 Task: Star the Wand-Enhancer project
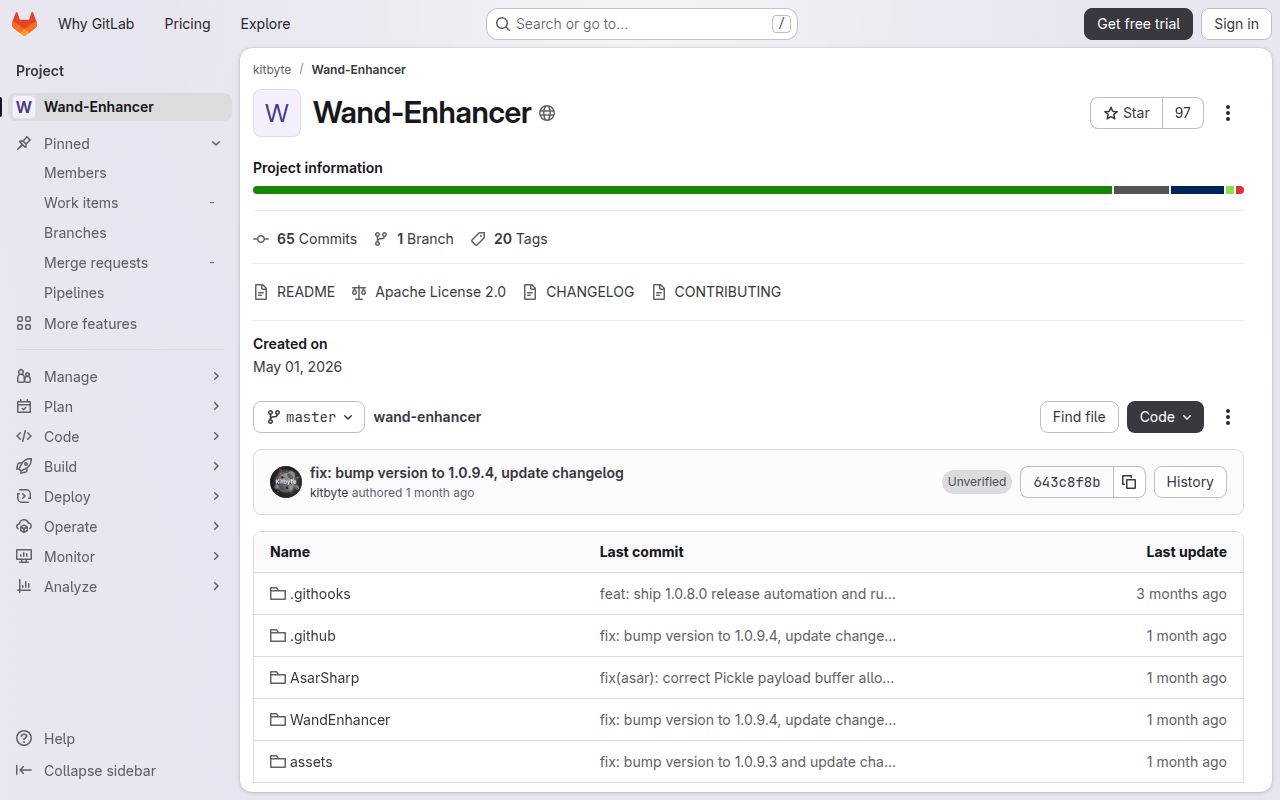point(1126,113)
